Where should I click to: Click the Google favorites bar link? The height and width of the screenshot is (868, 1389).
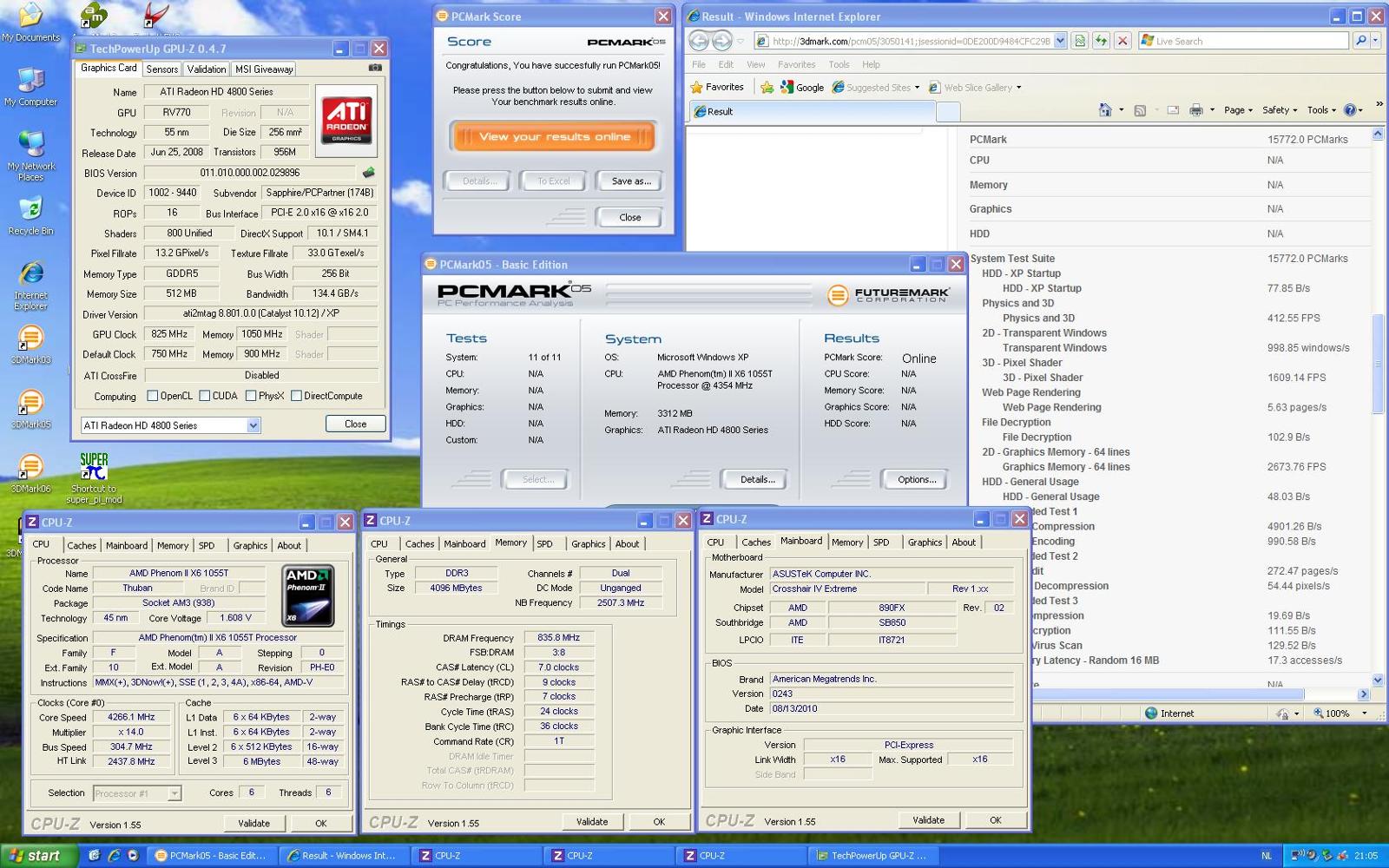click(801, 87)
